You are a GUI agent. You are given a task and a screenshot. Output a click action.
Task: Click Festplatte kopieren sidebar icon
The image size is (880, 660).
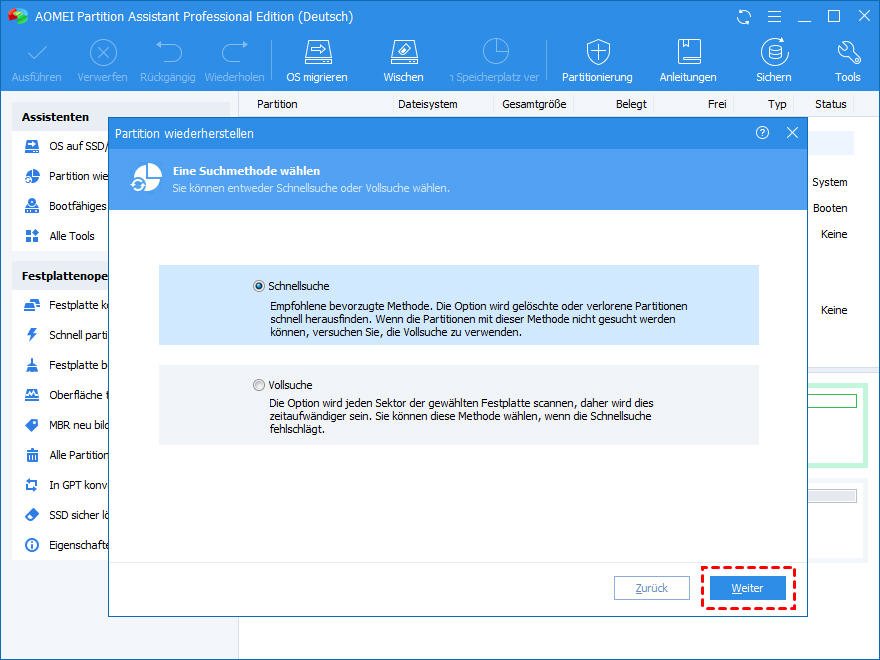32,305
